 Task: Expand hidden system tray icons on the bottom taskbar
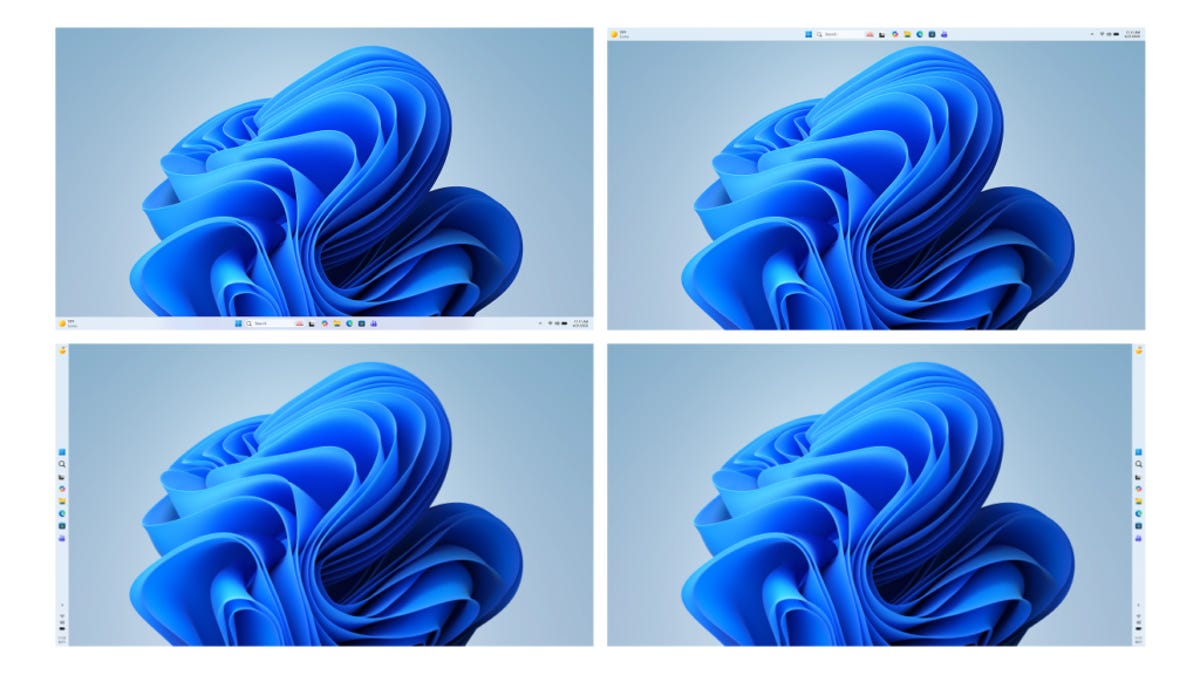(x=540, y=323)
